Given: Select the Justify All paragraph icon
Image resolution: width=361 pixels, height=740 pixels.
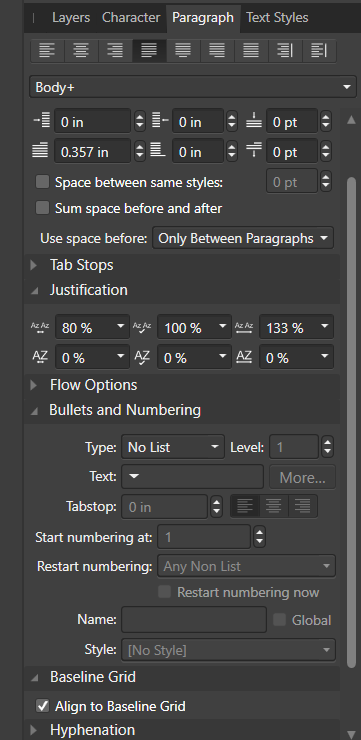Looking at the screenshot, I should click(251, 50).
